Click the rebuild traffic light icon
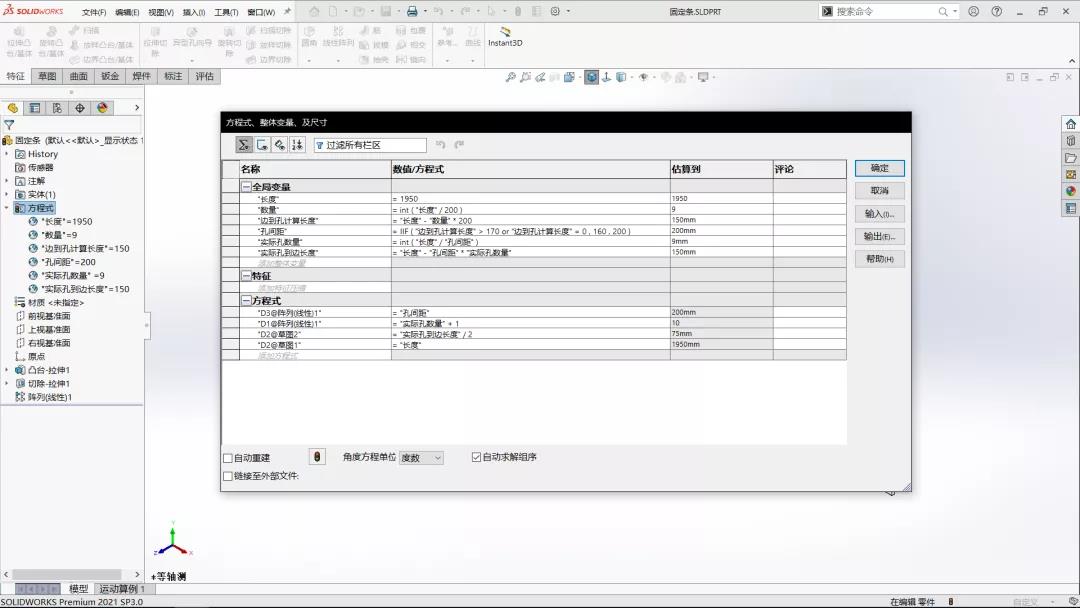Image resolution: width=1080 pixels, height=608 pixels. coord(317,457)
